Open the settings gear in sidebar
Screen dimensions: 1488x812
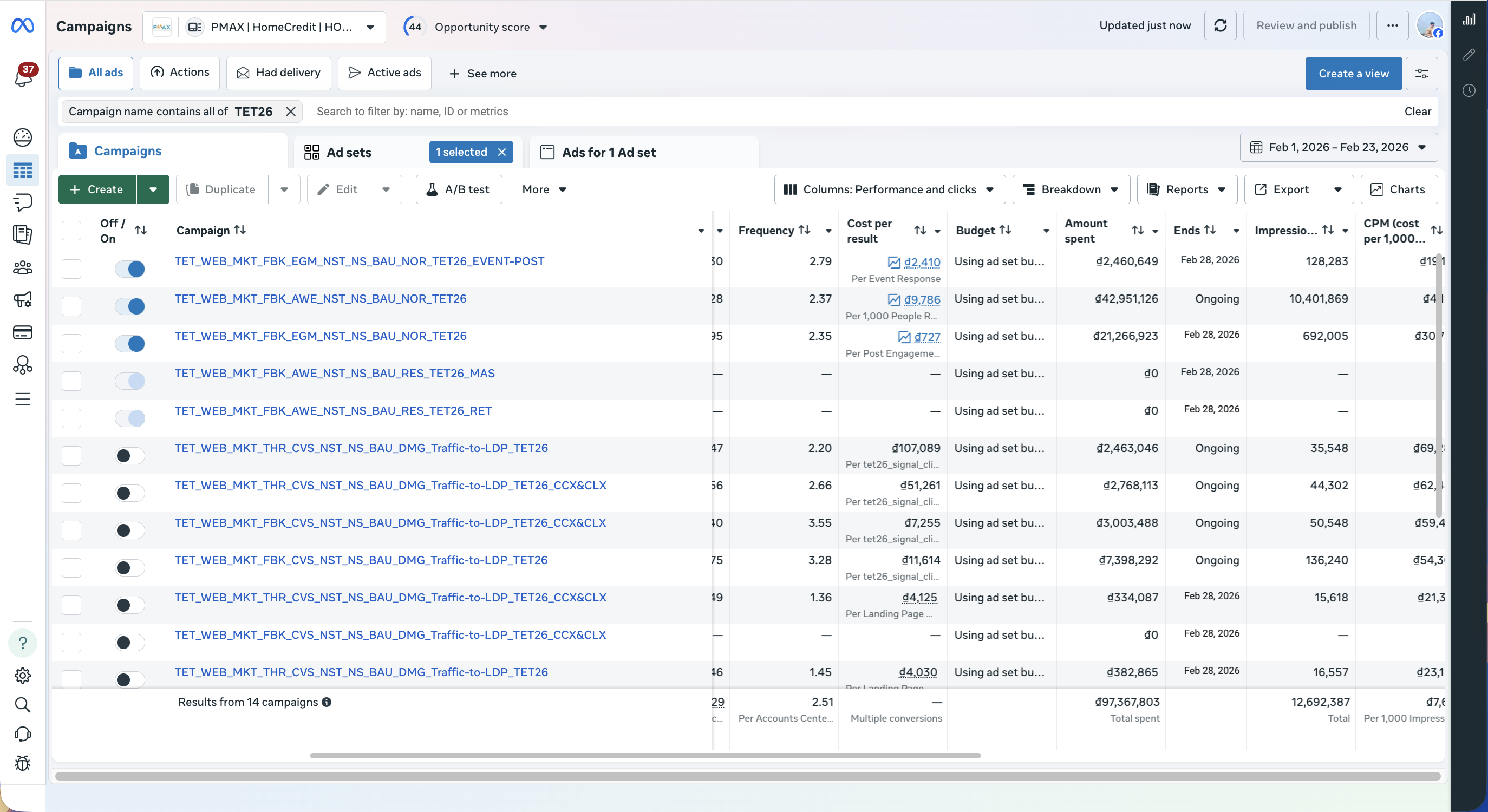[x=23, y=675]
